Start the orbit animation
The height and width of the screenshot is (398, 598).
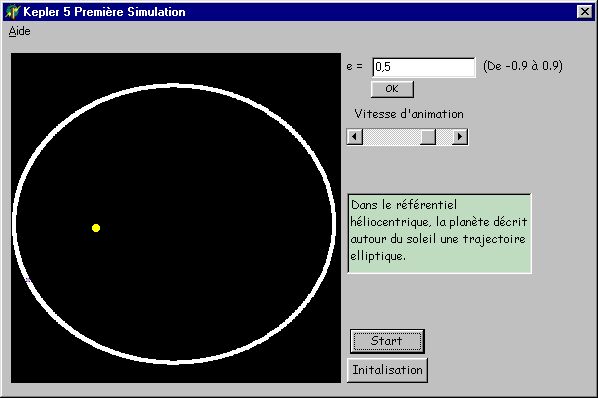point(387,341)
